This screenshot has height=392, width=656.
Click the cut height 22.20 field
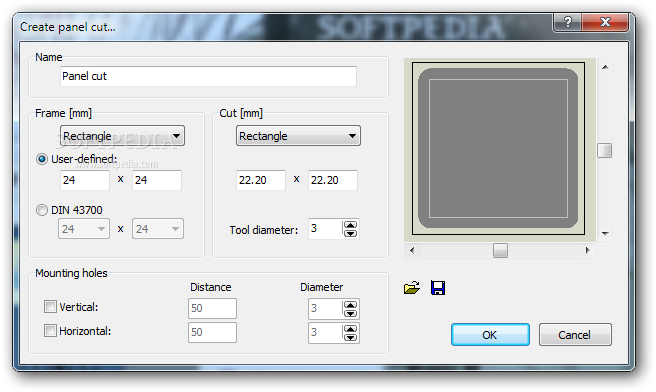click(x=333, y=180)
